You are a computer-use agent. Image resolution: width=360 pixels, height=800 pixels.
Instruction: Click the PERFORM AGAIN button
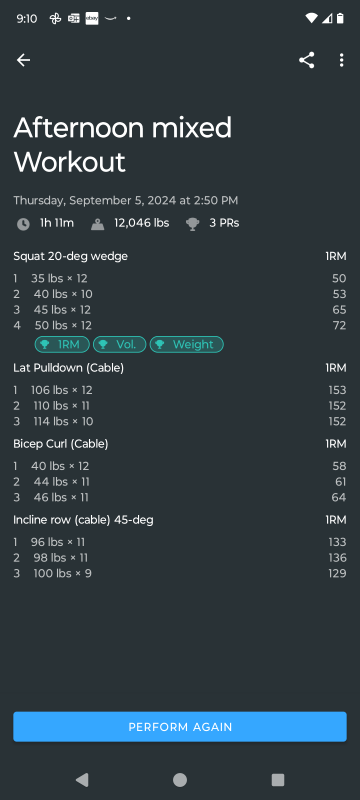[180, 727]
